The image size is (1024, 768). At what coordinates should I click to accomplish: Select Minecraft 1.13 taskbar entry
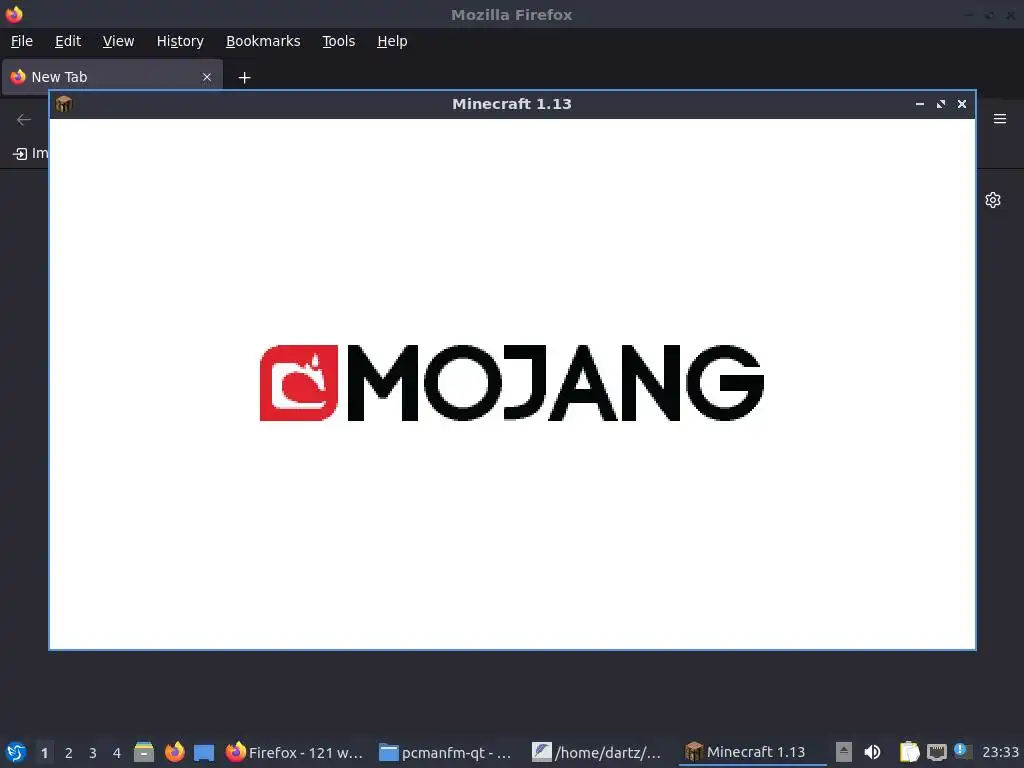pyautogui.click(x=752, y=752)
